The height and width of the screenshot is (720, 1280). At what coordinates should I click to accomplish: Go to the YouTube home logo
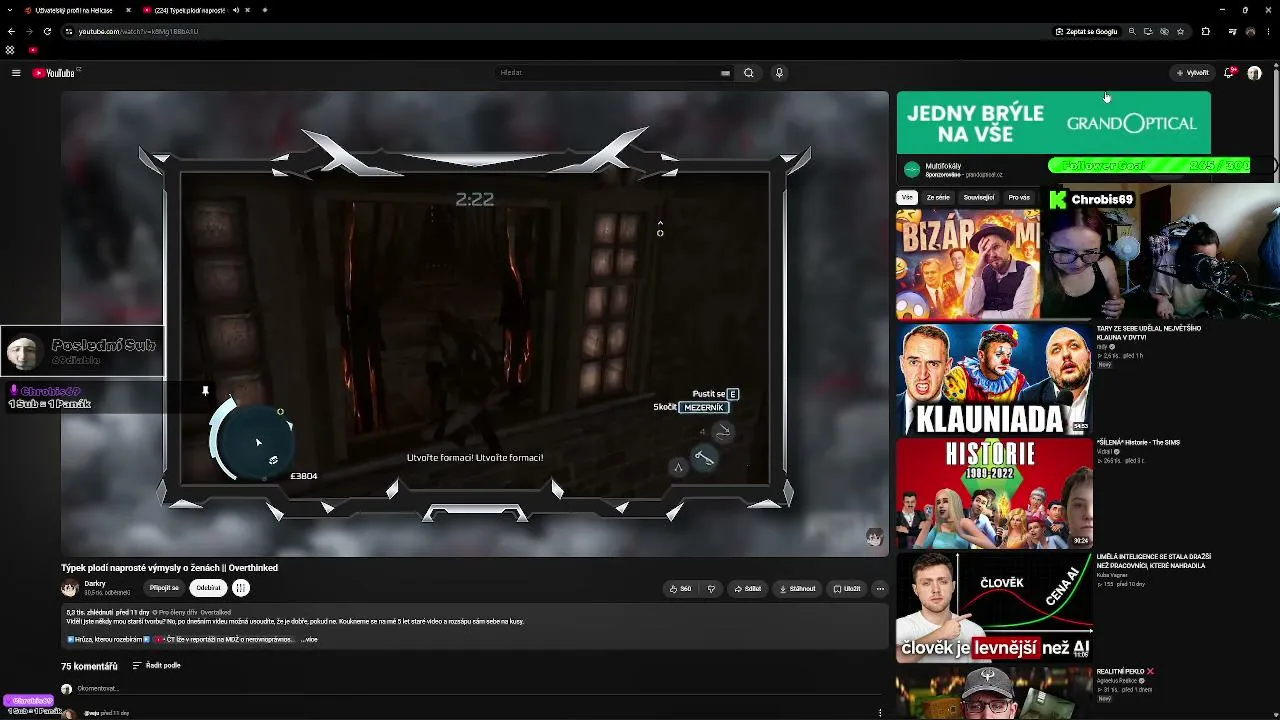coord(55,73)
